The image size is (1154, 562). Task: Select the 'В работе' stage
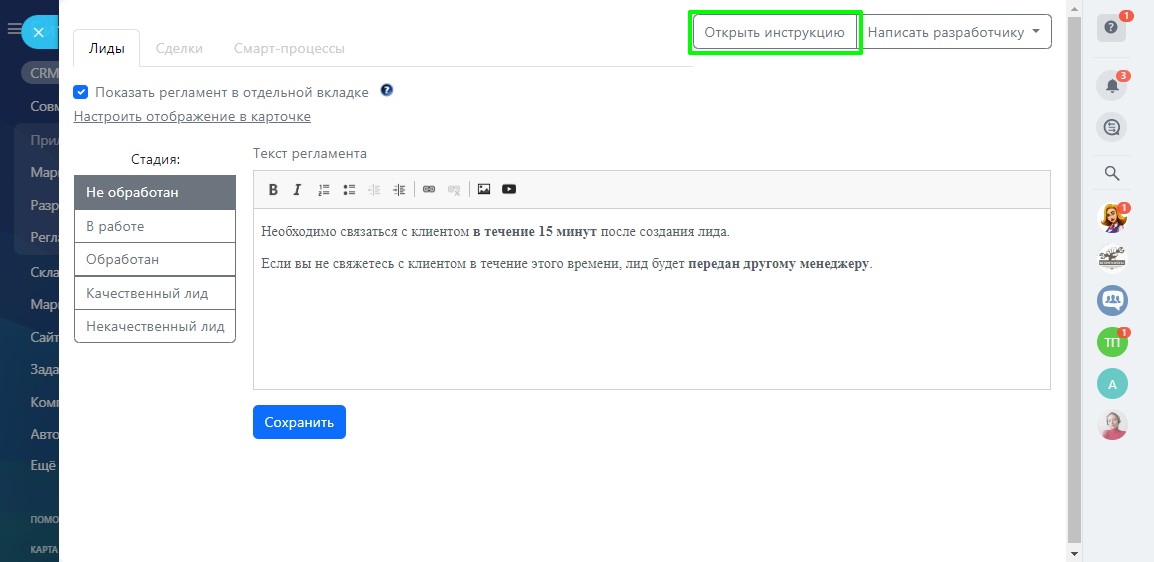pyautogui.click(x=155, y=227)
